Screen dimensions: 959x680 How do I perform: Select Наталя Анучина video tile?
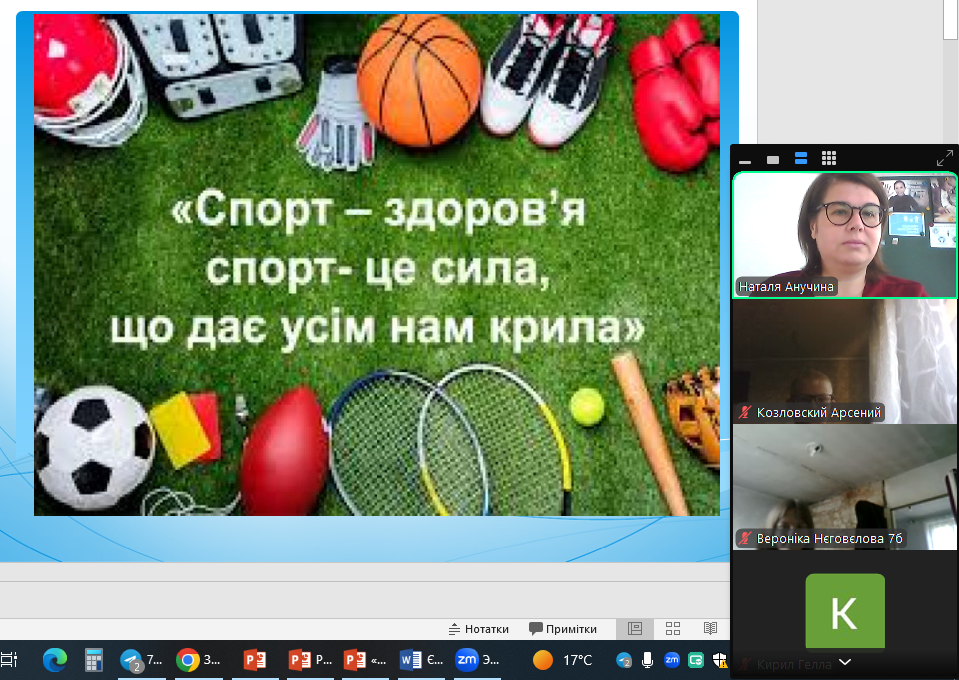(845, 235)
